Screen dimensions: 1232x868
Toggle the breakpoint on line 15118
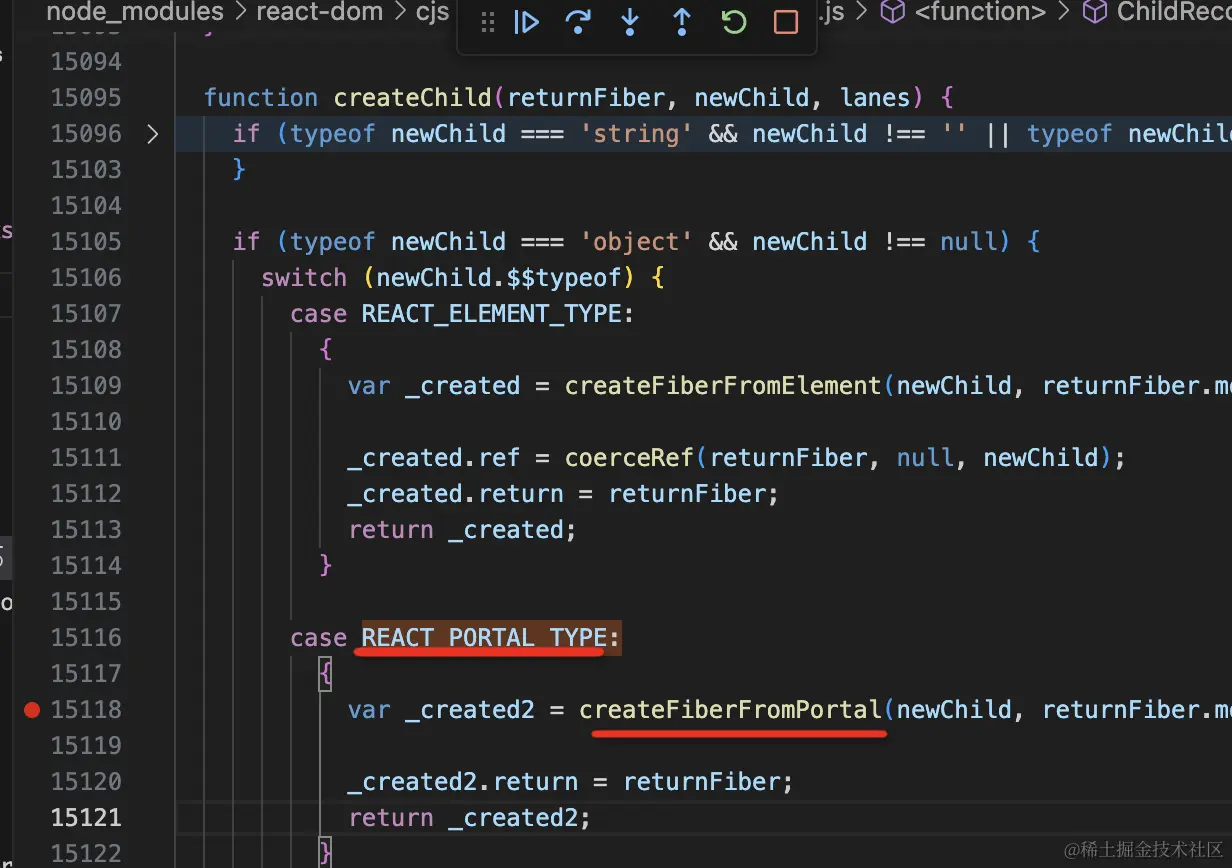(32, 710)
